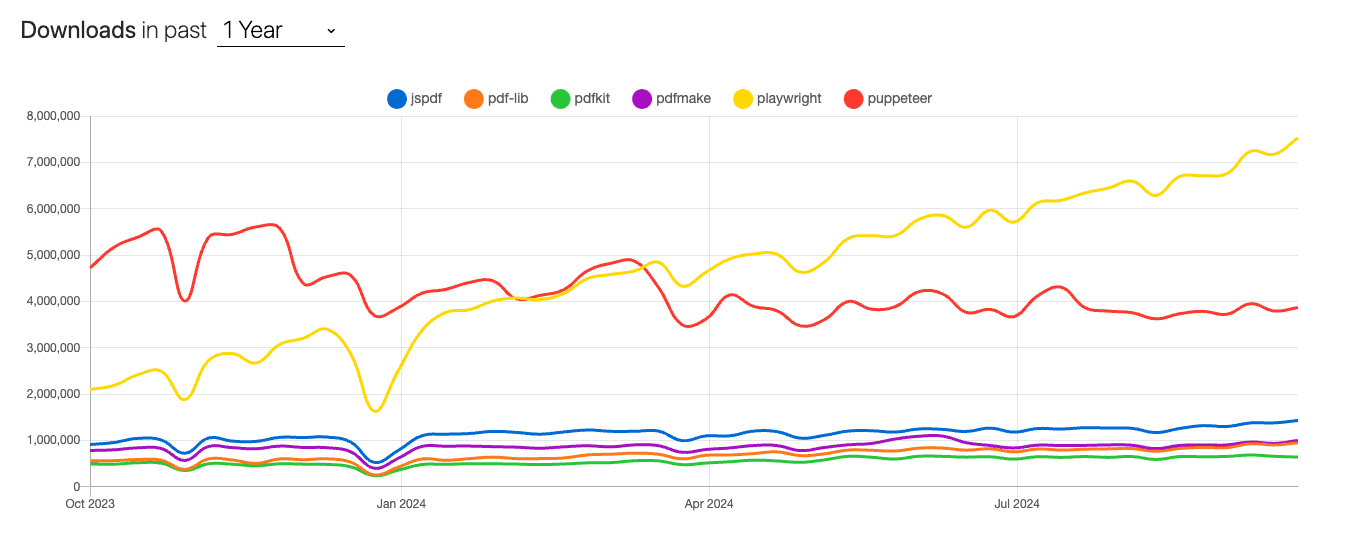Toggle the jspdf series label text
This screenshot has height=533, width=1361.
(x=427, y=98)
